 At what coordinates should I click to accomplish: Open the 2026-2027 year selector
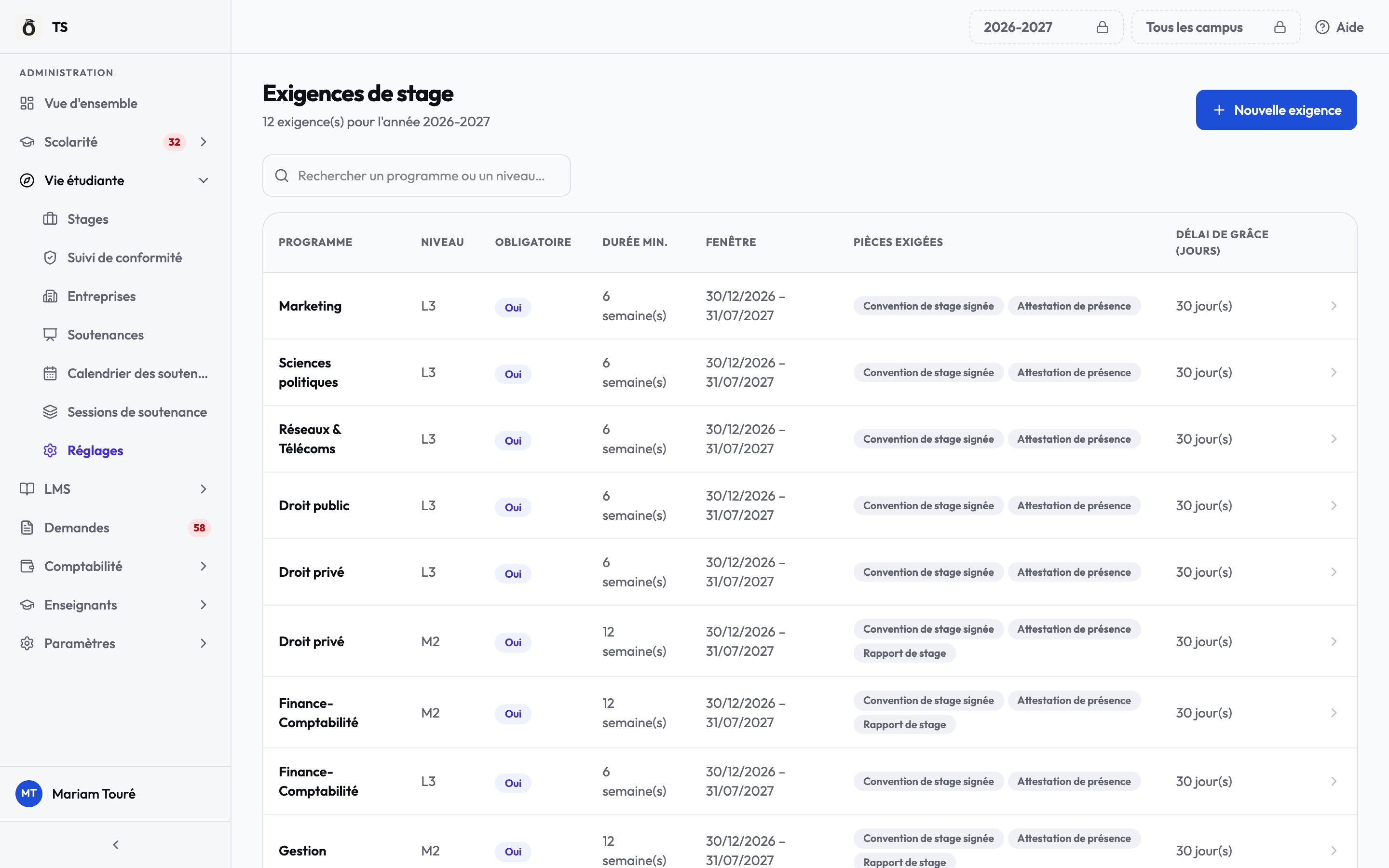point(1046,27)
